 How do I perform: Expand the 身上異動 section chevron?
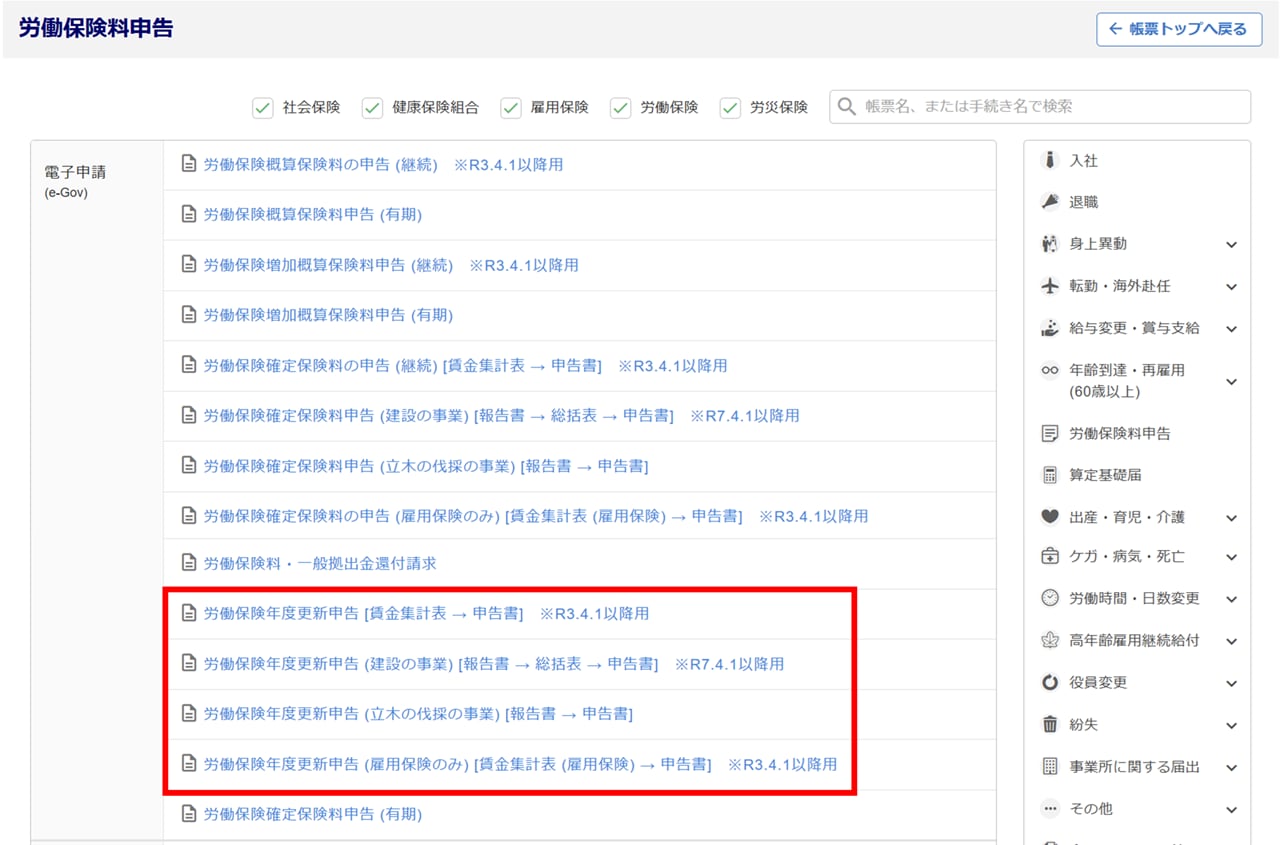pyautogui.click(x=1231, y=245)
